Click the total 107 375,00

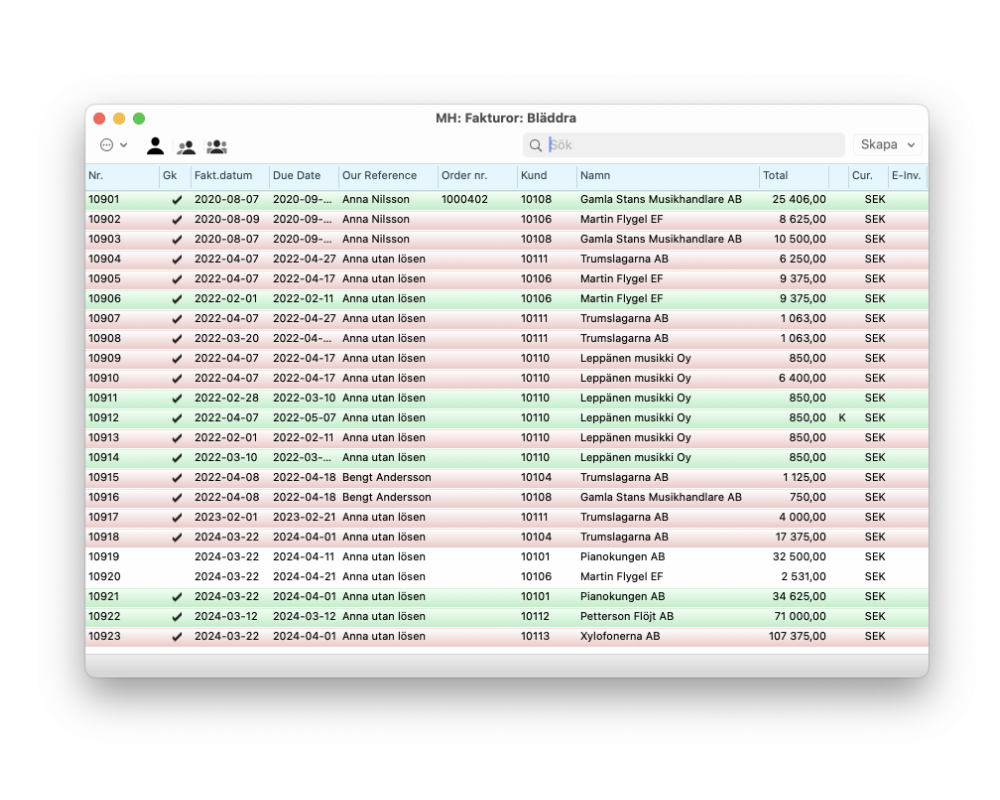coord(797,636)
